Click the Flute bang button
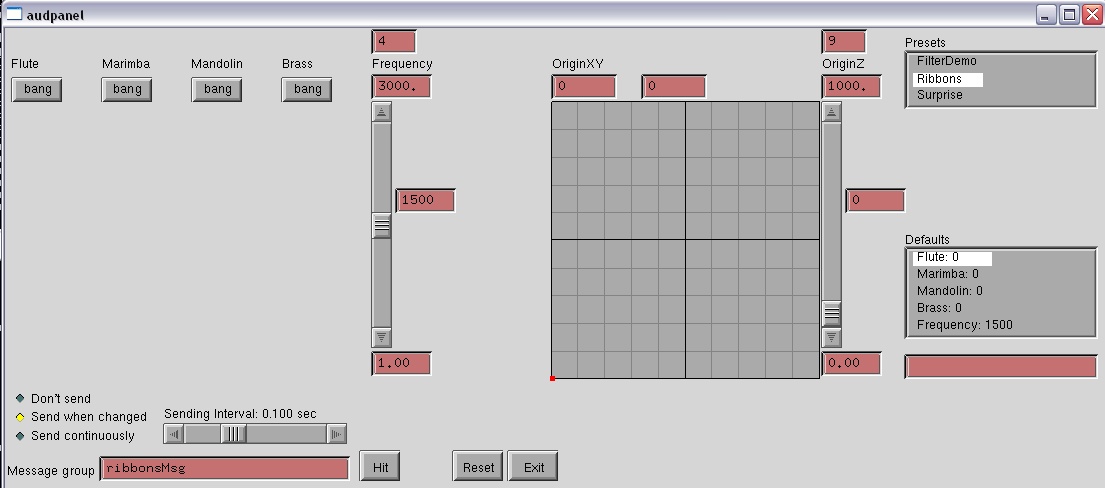Viewport: 1105px width, 488px height. 37,89
